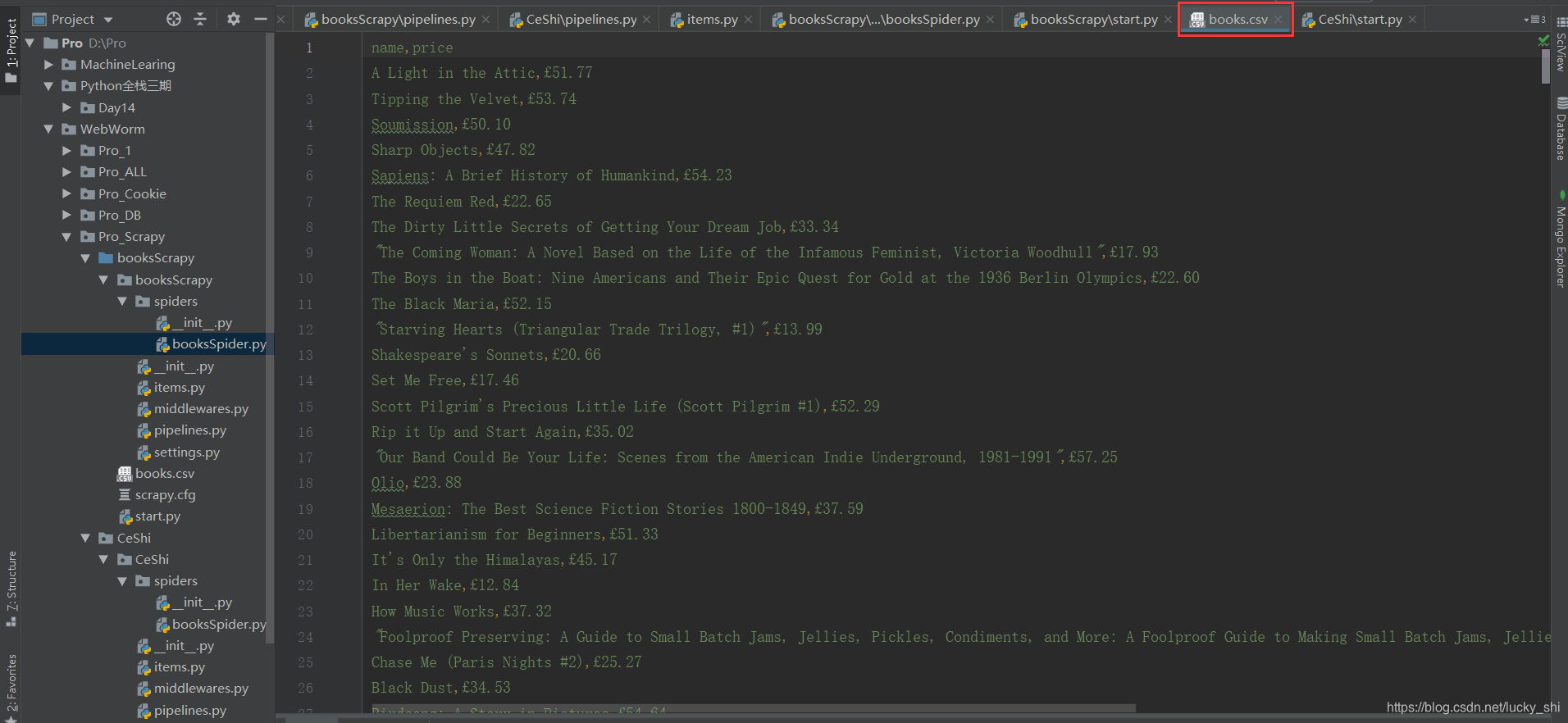Toggle the 2: Favorites side tab

[x=11, y=687]
